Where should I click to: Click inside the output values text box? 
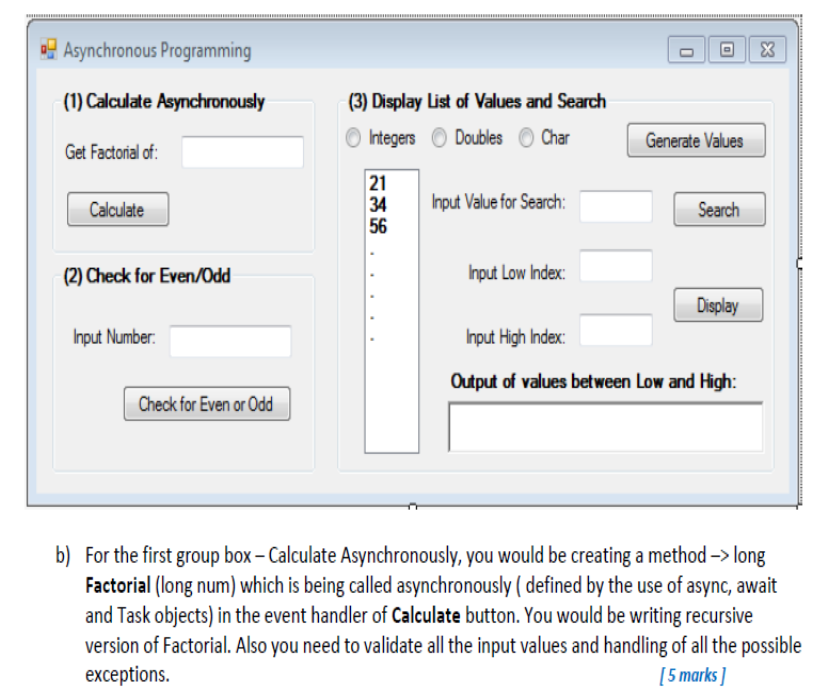pos(605,427)
